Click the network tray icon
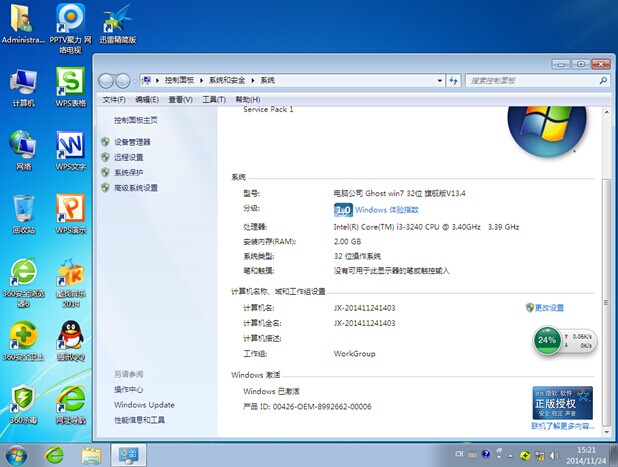The height and width of the screenshot is (467, 618). (x=539, y=456)
